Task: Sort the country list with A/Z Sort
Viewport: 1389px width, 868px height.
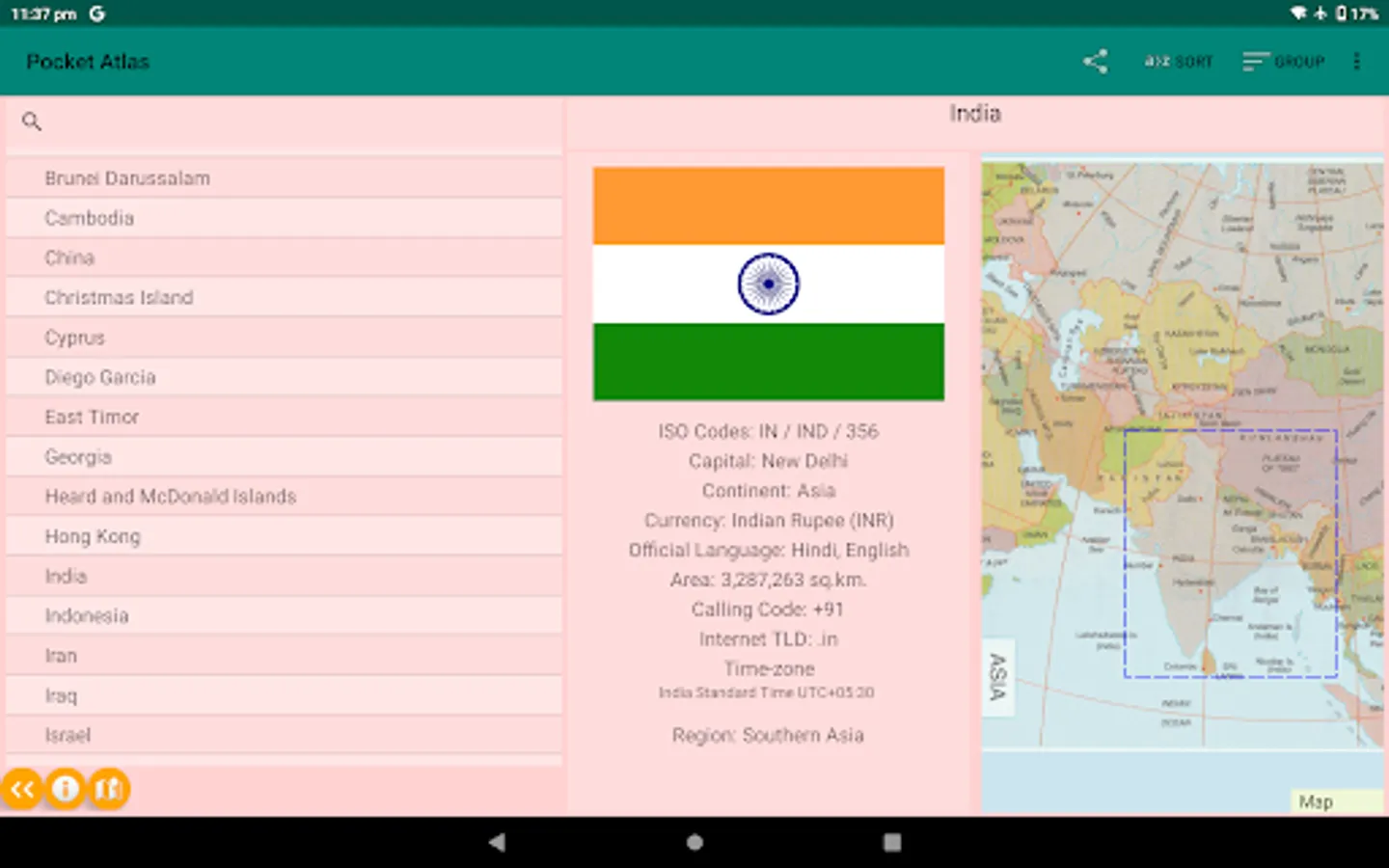Action: coord(1178,62)
